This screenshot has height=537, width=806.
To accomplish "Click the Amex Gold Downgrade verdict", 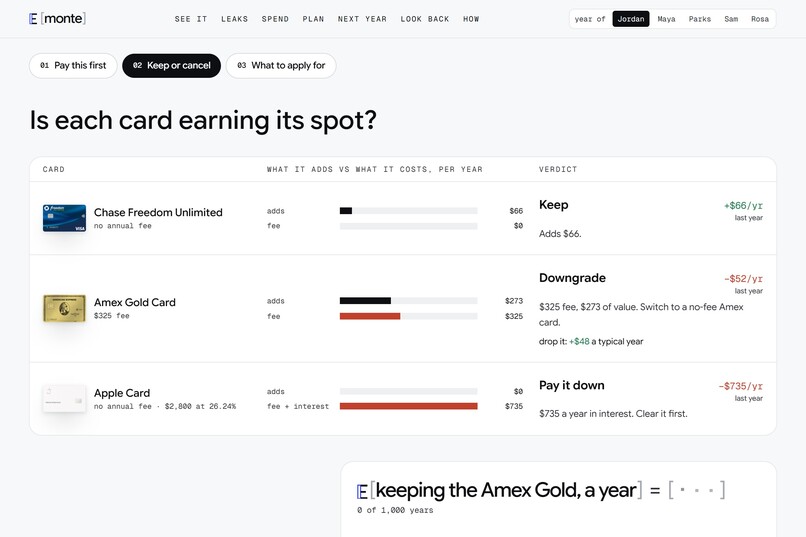I will coord(572,278).
